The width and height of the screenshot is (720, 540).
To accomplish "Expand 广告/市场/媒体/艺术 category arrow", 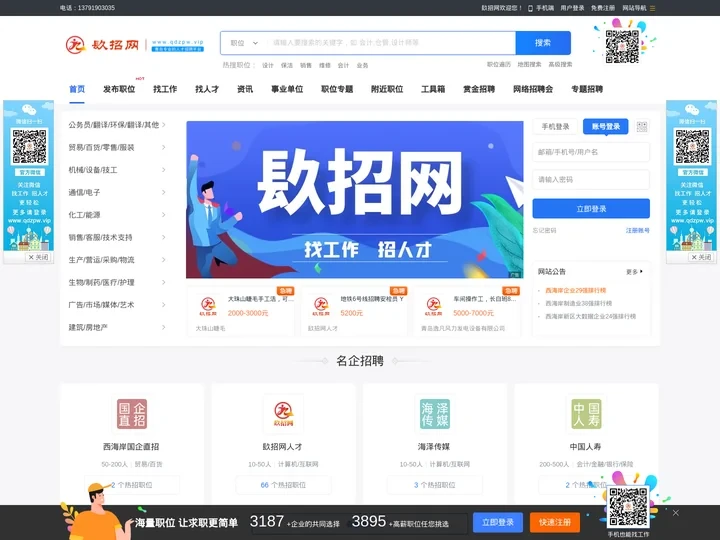I will pos(164,304).
